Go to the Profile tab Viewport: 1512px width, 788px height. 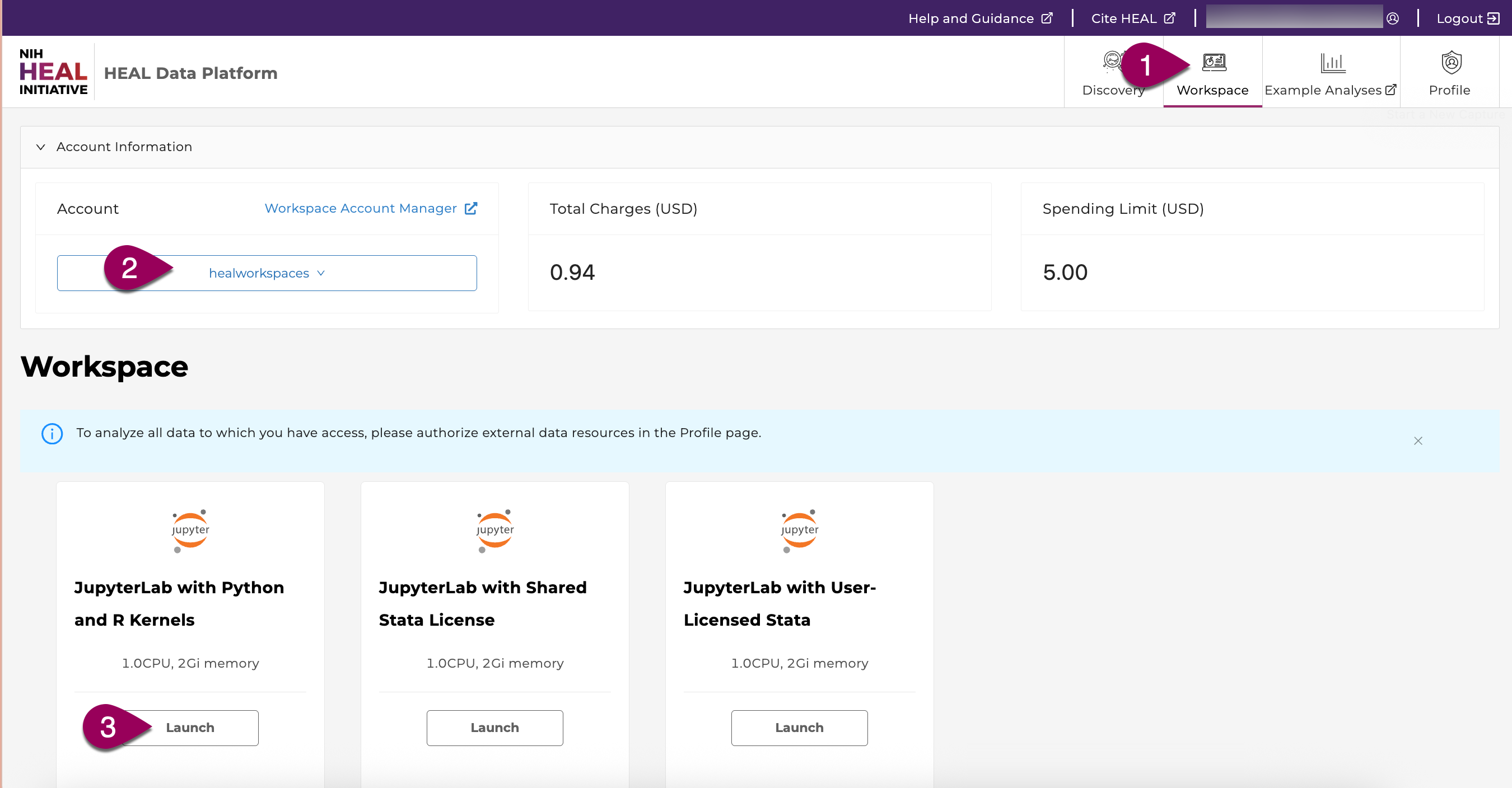point(1449,72)
